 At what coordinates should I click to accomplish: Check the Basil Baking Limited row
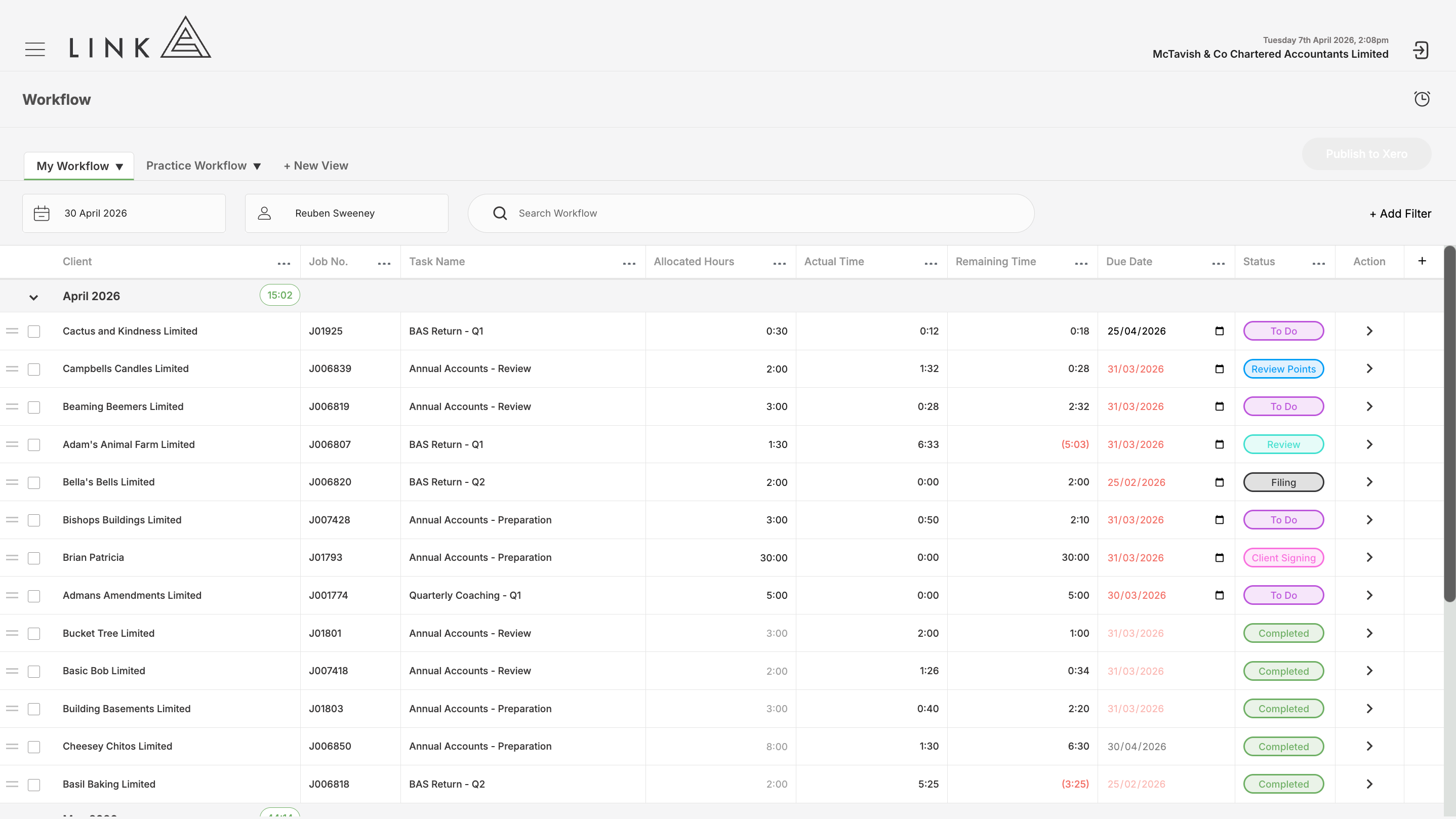(x=34, y=785)
